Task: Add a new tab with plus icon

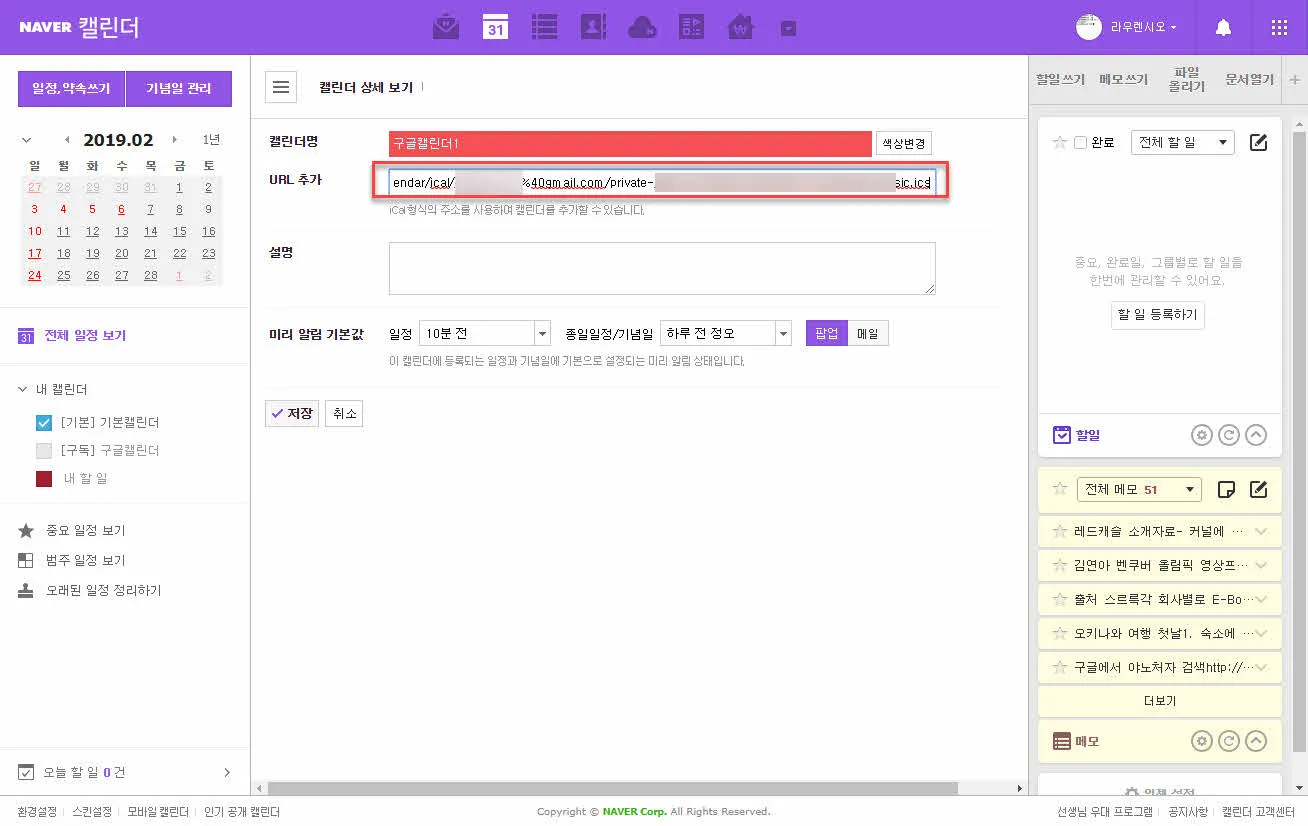Action: pyautogui.click(x=1295, y=79)
